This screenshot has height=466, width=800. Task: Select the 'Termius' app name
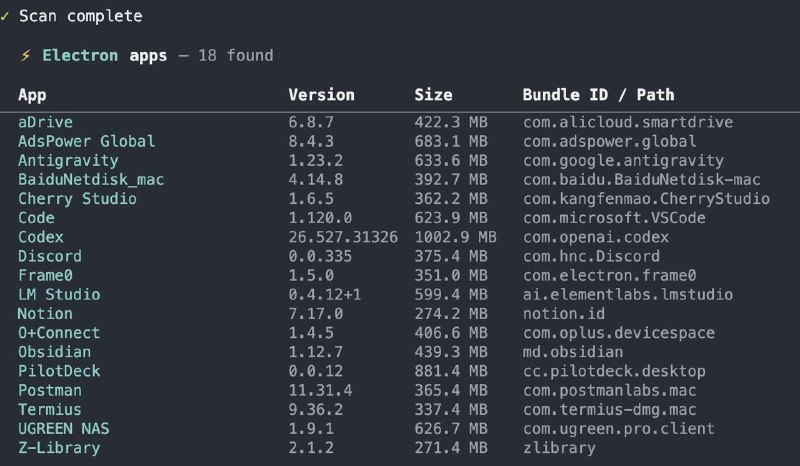50,410
